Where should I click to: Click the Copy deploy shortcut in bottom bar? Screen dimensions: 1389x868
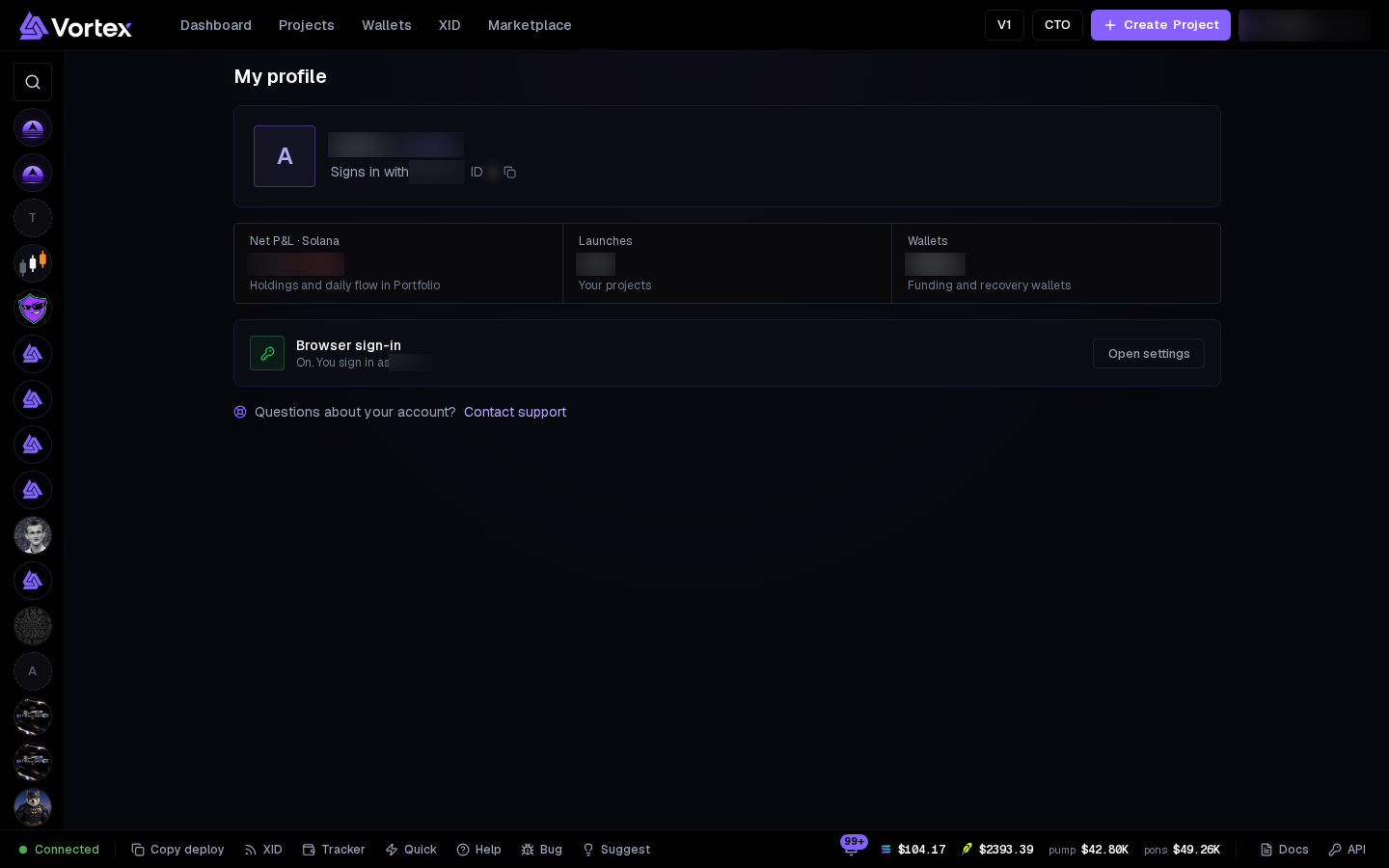(177, 850)
